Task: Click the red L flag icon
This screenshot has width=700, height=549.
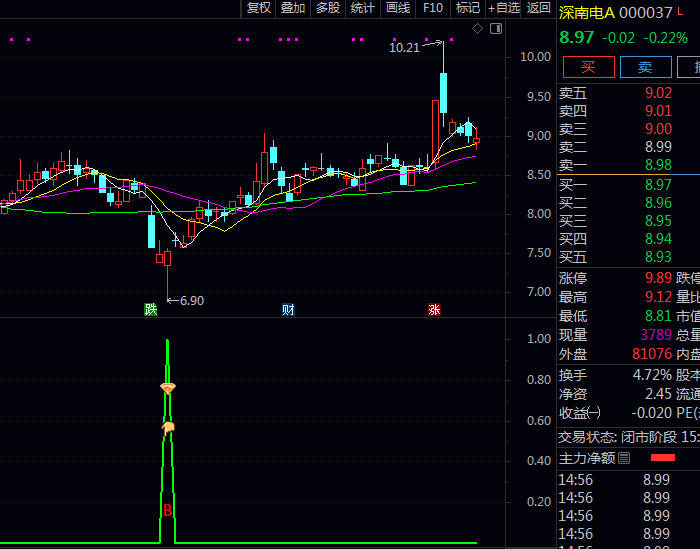Action: tap(680, 12)
